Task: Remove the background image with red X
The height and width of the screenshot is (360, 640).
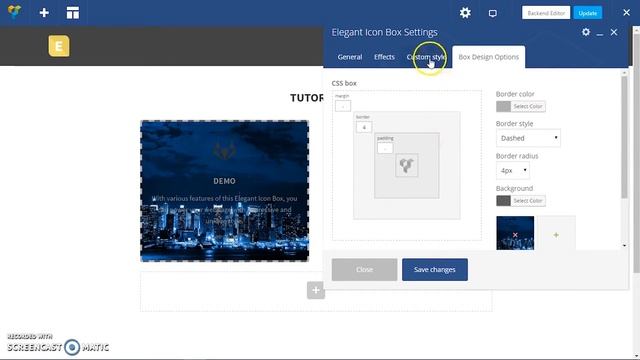Action: pyautogui.click(x=515, y=235)
